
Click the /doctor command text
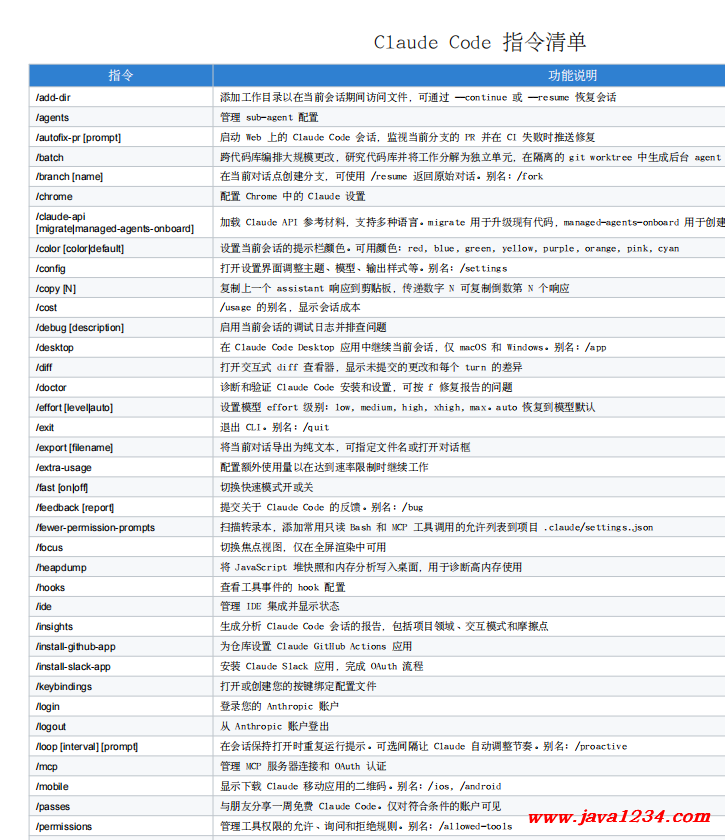pyautogui.click(x=51, y=387)
